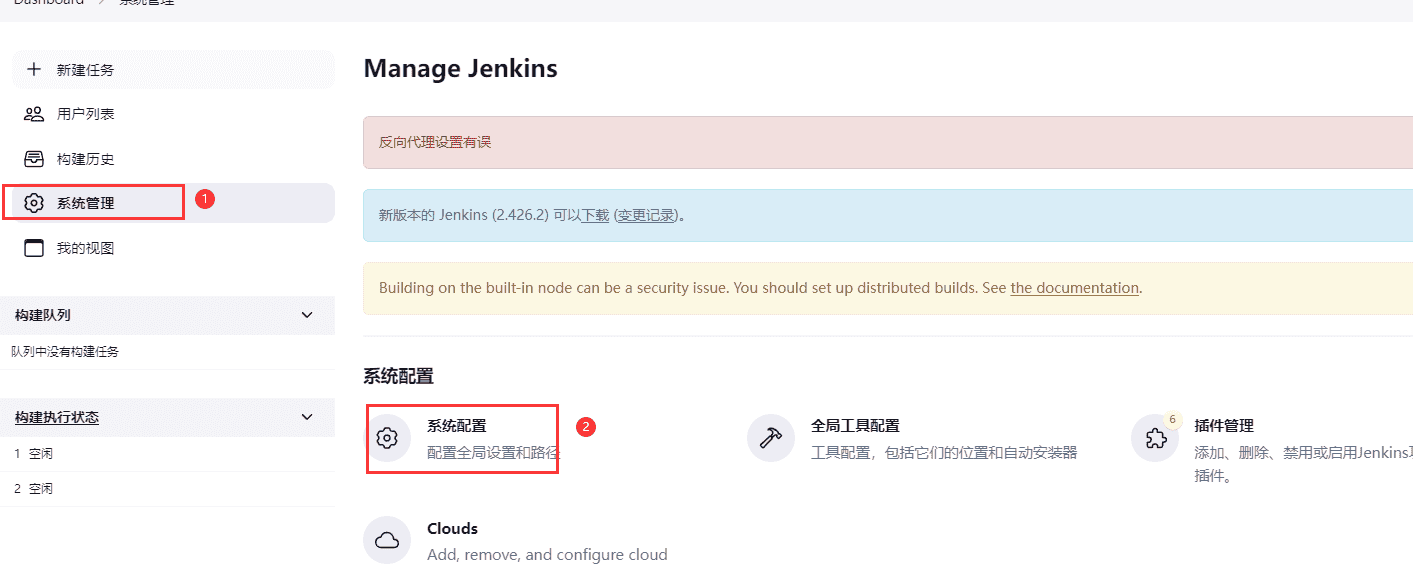The width and height of the screenshot is (1413, 566).
Task: Click the 系统管理 breadcrumb at top
Action: click(147, 3)
